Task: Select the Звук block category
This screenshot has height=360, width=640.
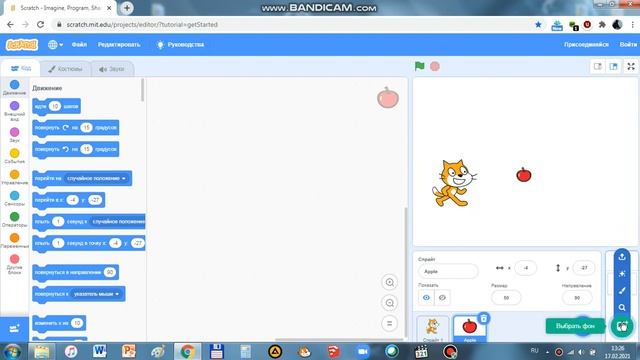Action: (14, 135)
